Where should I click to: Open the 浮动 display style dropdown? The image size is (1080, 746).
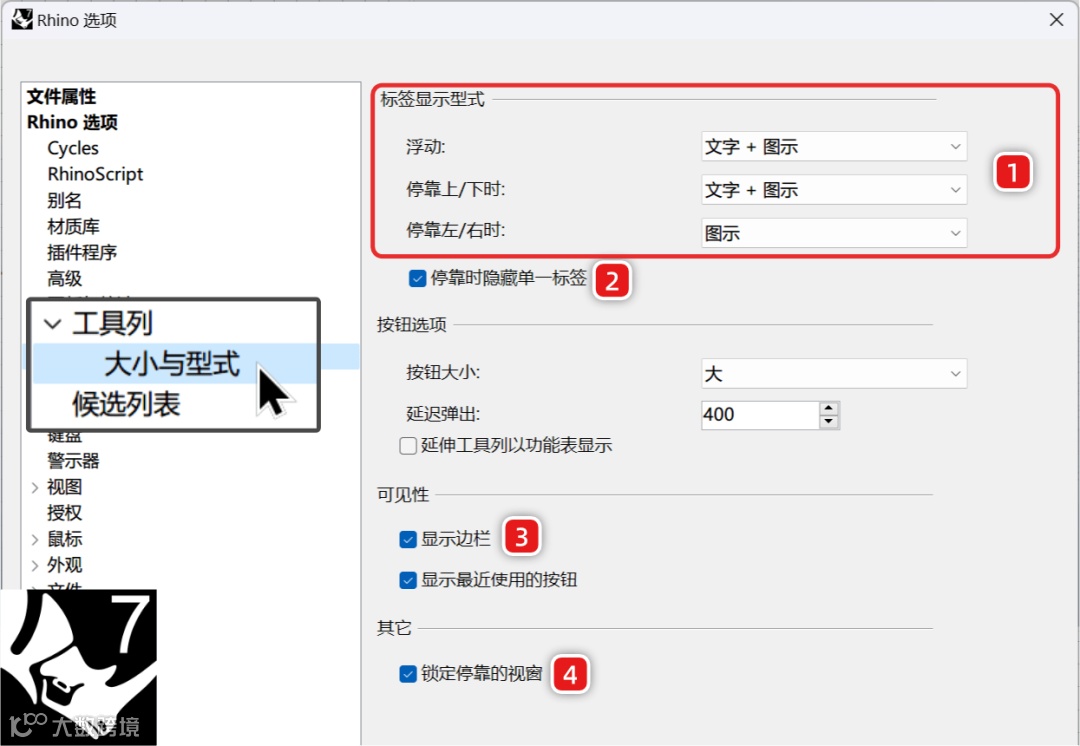pos(833,147)
